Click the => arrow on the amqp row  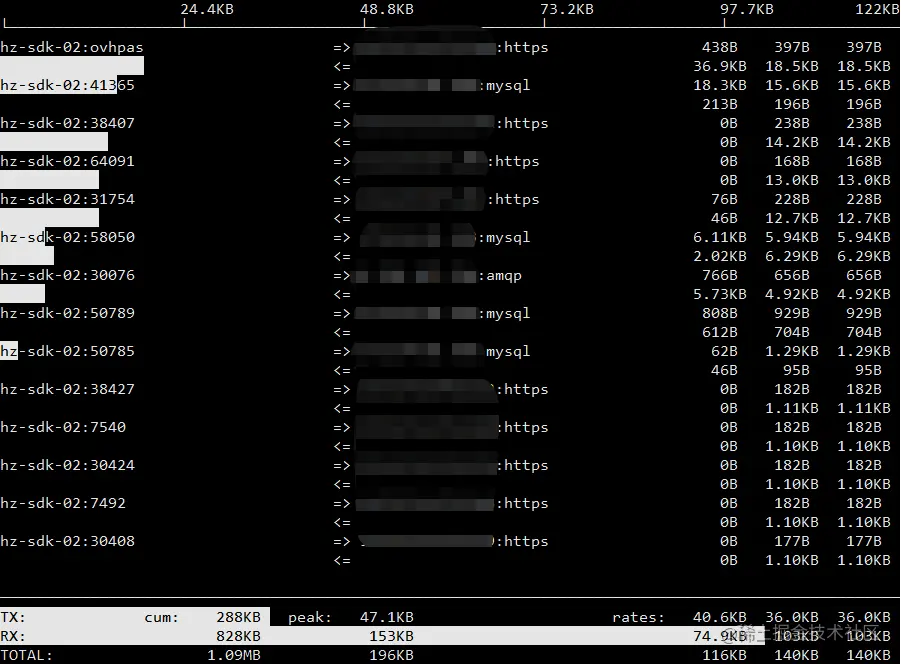pos(342,276)
